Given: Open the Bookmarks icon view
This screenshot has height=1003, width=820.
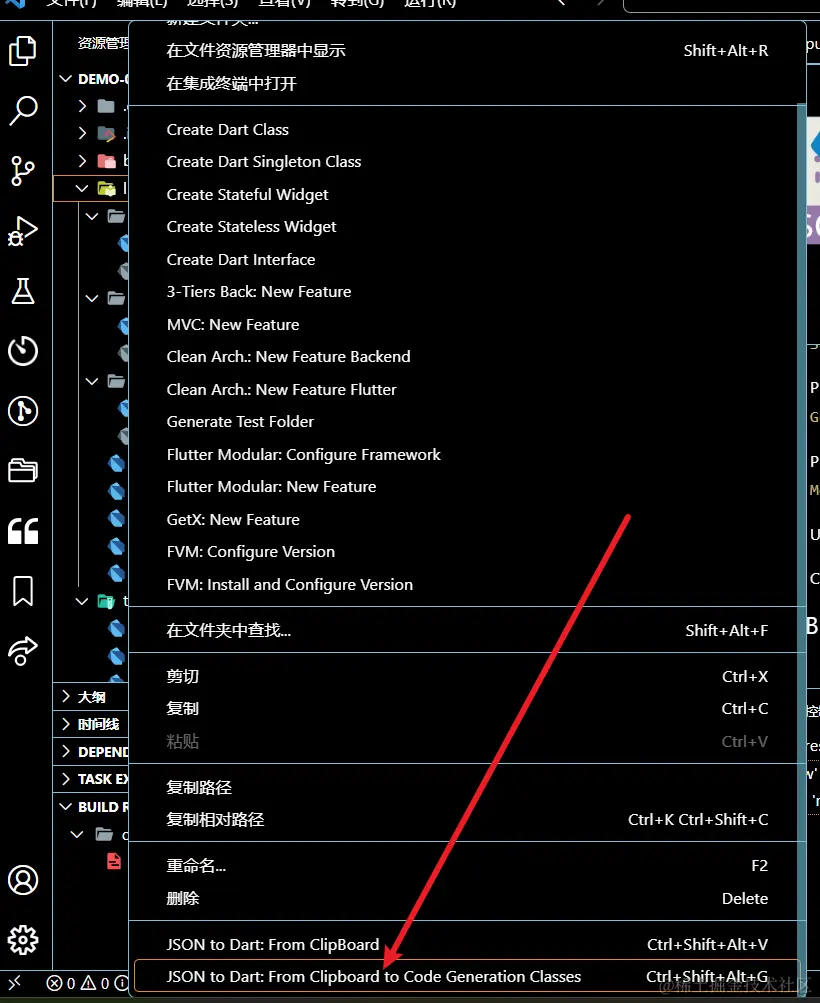Looking at the screenshot, I should point(23,590).
